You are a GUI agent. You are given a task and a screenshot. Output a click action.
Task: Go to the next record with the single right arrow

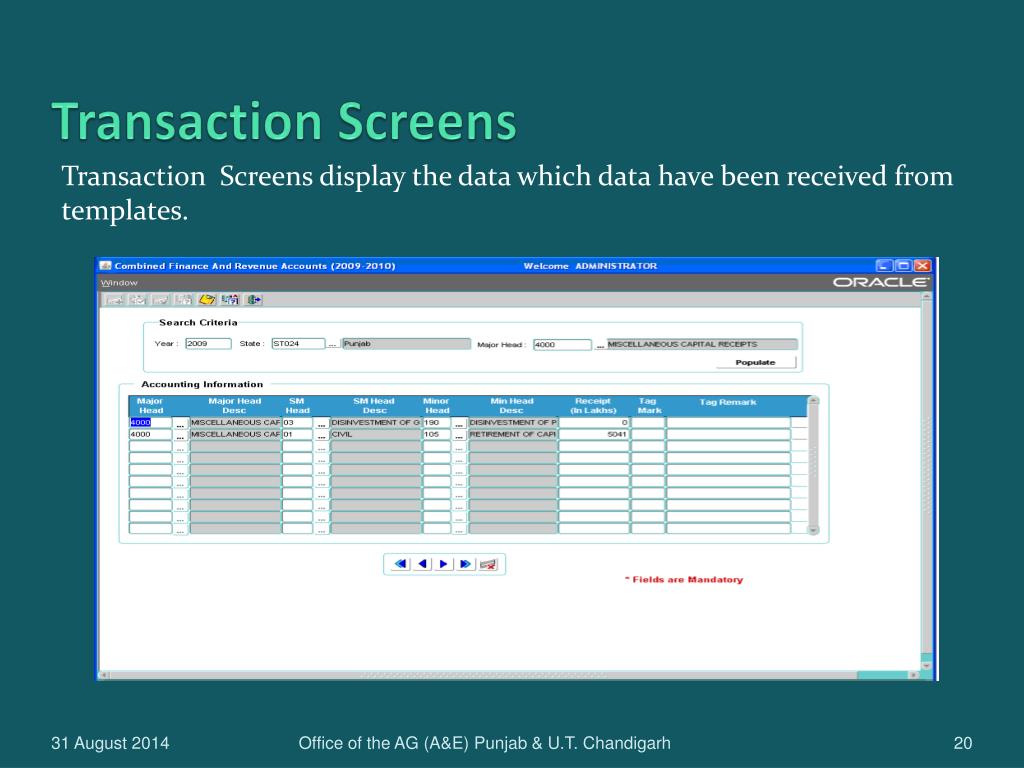(444, 564)
